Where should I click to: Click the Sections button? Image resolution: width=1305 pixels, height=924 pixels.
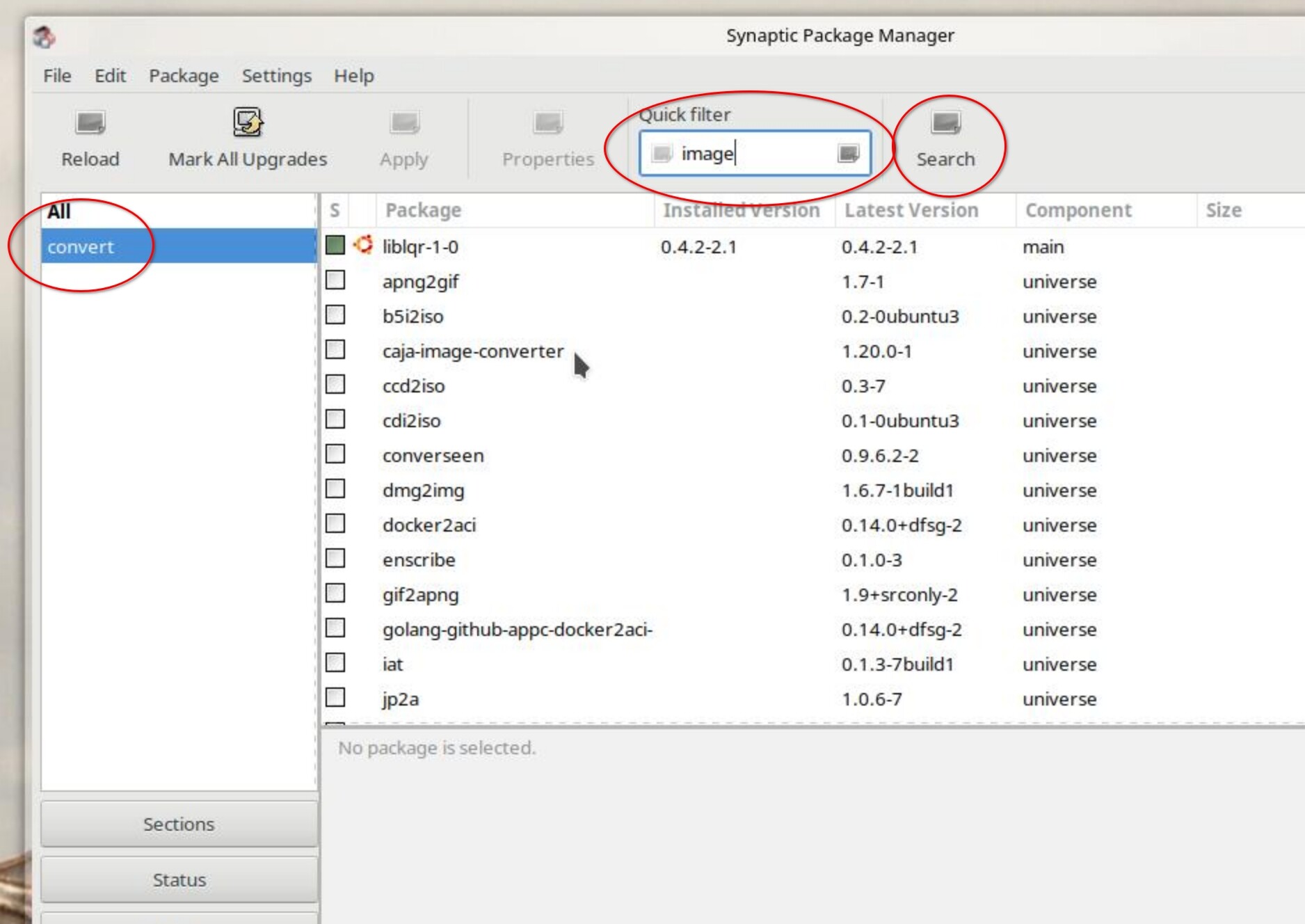pos(179,824)
